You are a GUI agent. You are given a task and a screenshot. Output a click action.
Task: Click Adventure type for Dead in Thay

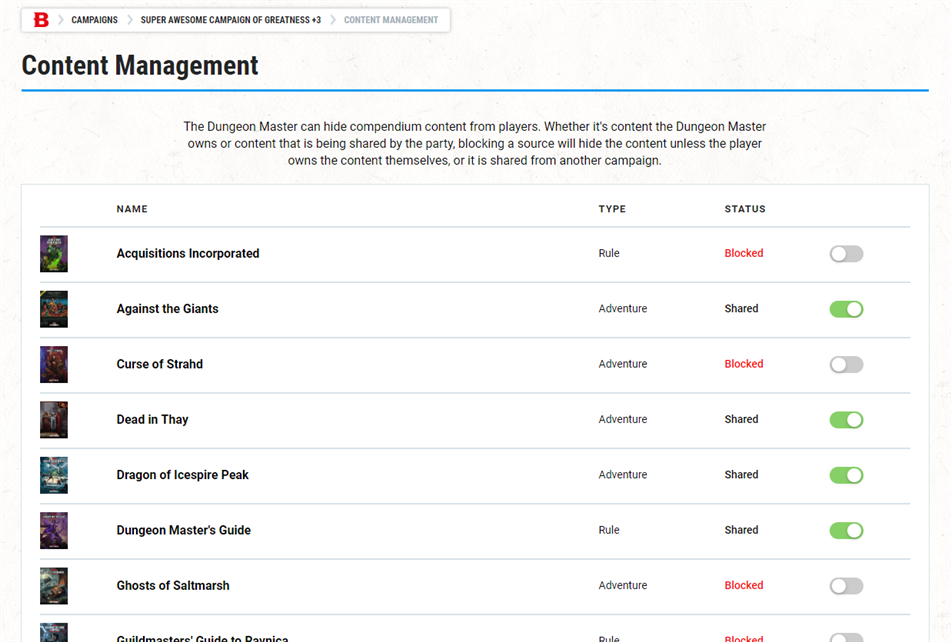[623, 419]
